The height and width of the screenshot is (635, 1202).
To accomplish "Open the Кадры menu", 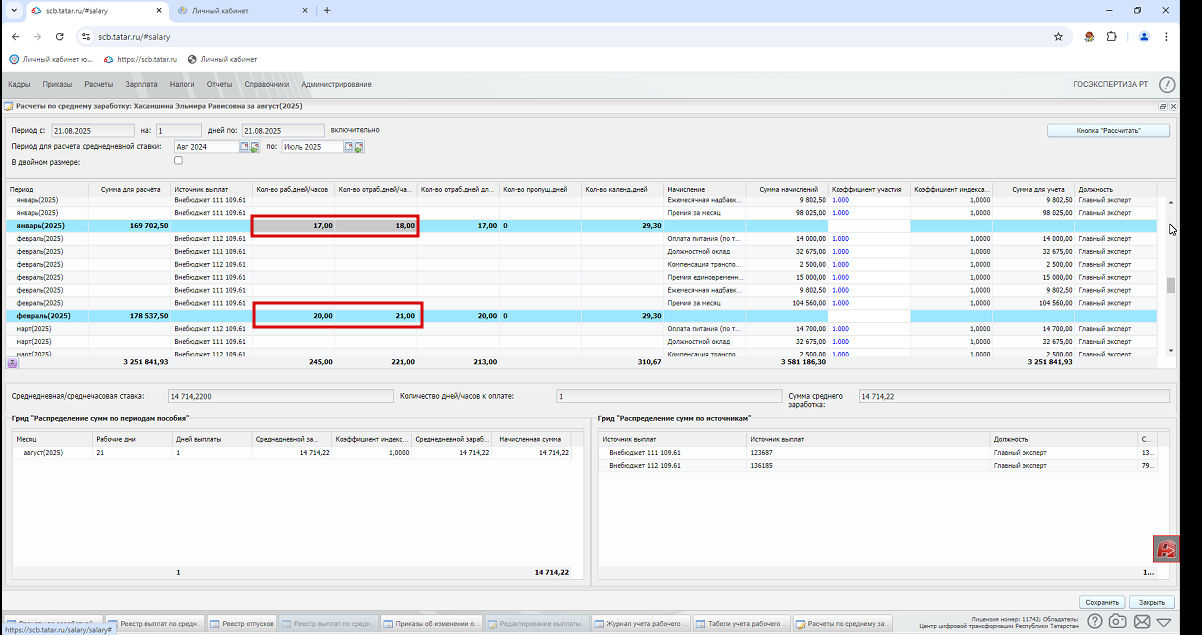I will click(x=19, y=84).
